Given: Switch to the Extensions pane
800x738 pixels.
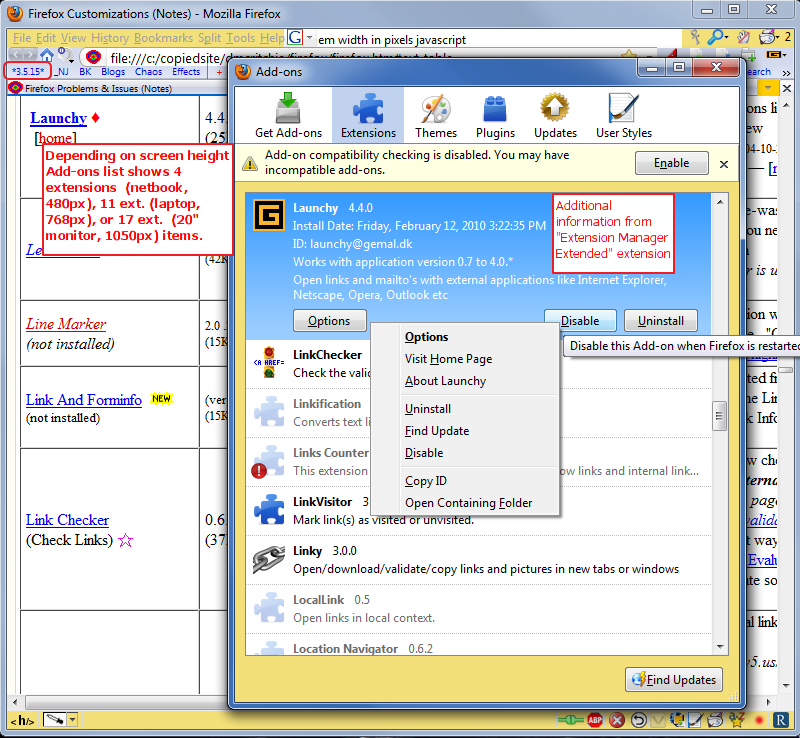Looking at the screenshot, I should [368, 116].
